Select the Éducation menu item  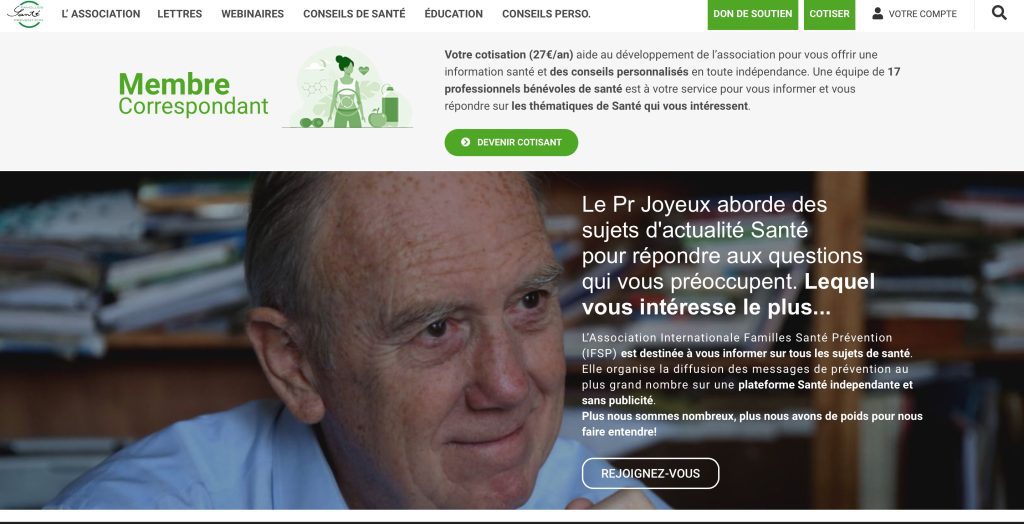pos(453,14)
